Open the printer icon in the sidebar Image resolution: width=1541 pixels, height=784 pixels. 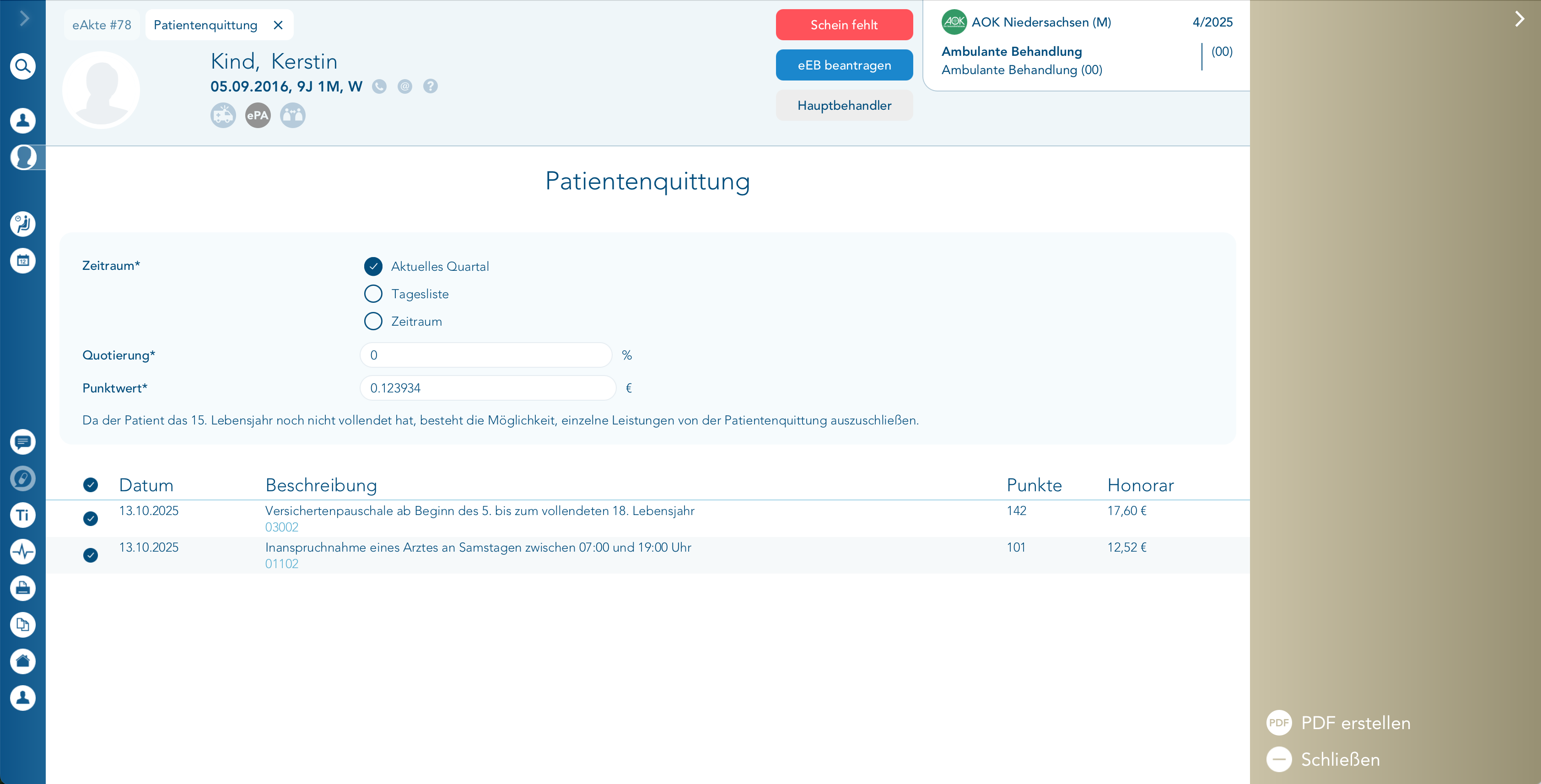pyautogui.click(x=23, y=588)
